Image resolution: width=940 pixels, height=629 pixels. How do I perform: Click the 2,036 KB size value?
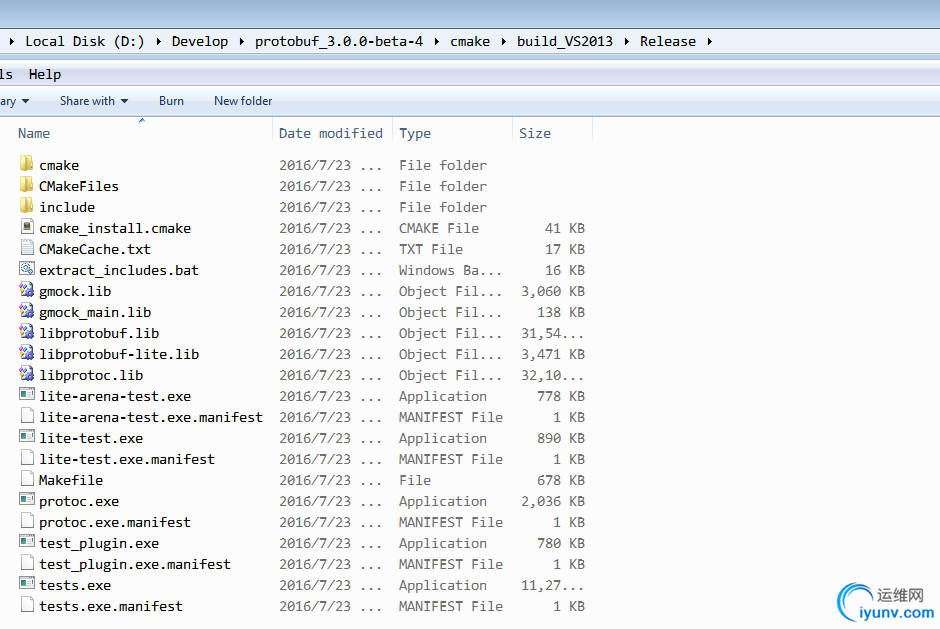(553, 501)
